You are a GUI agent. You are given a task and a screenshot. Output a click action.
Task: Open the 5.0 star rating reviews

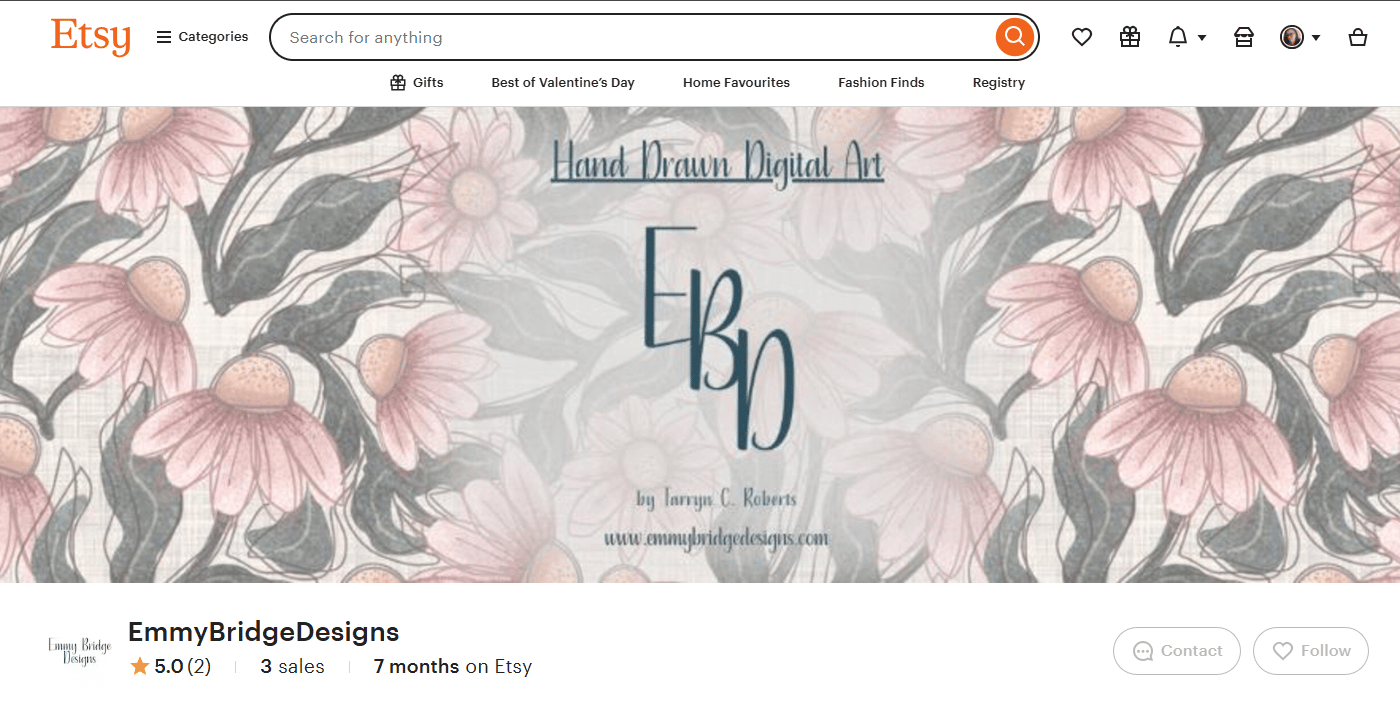pos(170,666)
